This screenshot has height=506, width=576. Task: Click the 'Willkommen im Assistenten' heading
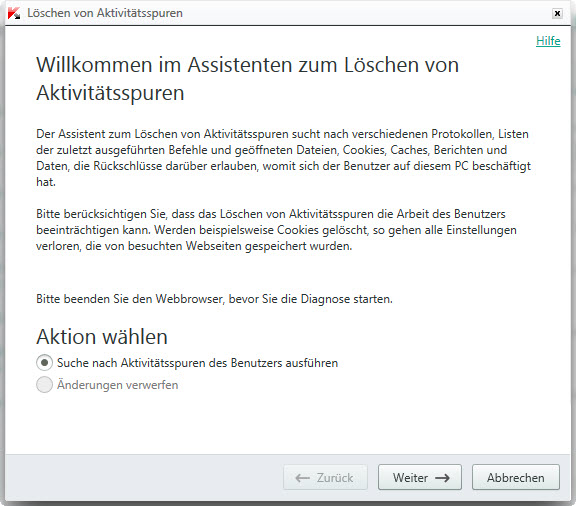(x=247, y=79)
